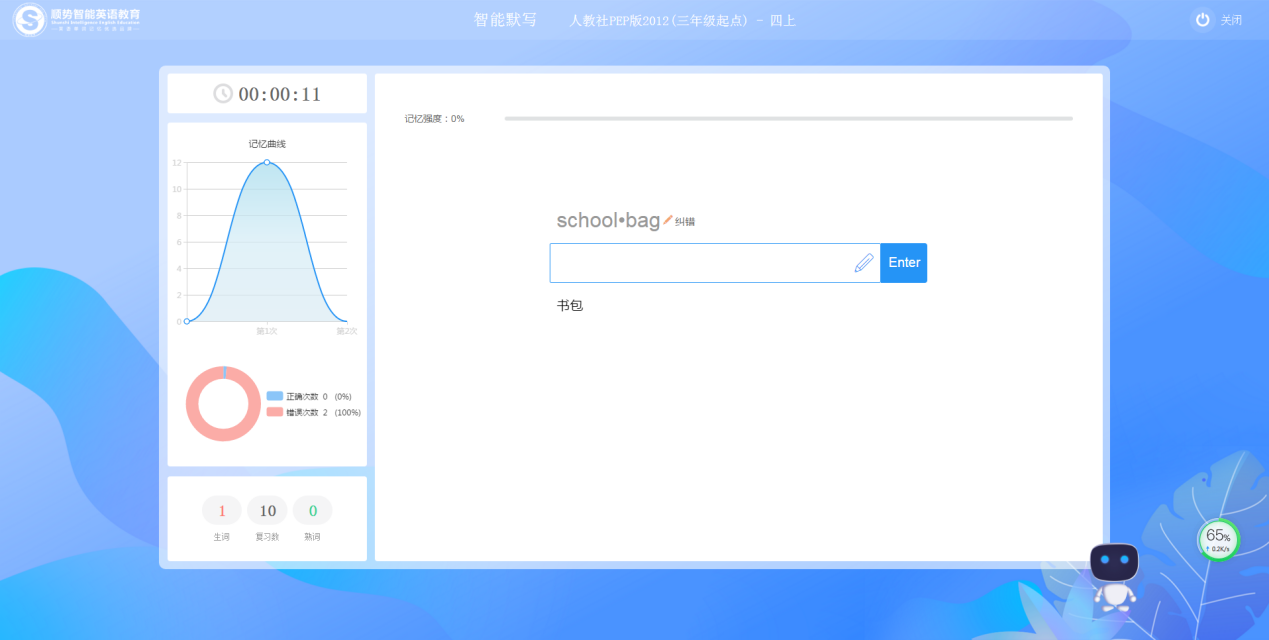Click the 第1次 axis label
1269x640 pixels.
(x=267, y=331)
